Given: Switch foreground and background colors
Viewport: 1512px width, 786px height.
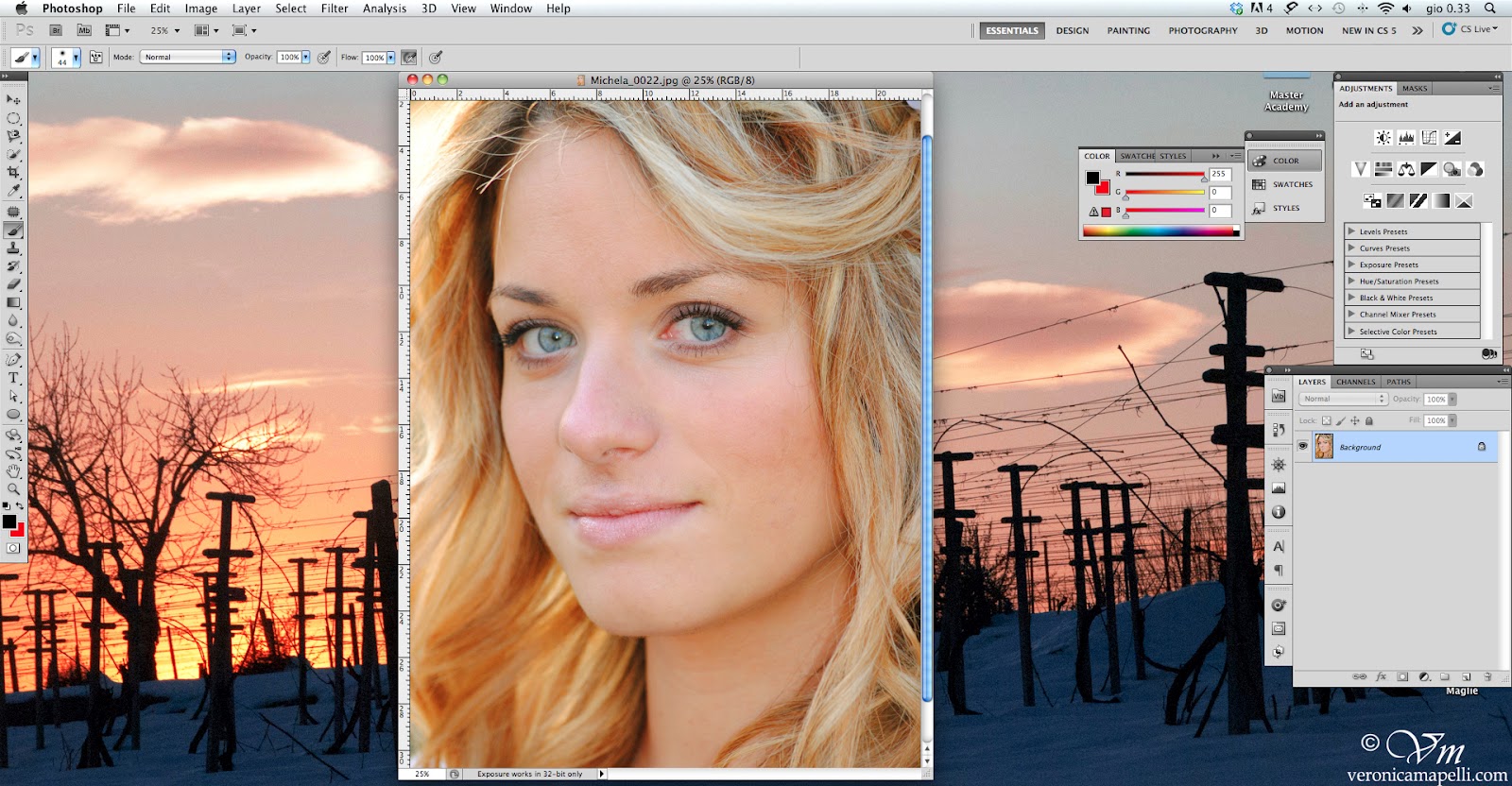Looking at the screenshot, I should point(20,506).
